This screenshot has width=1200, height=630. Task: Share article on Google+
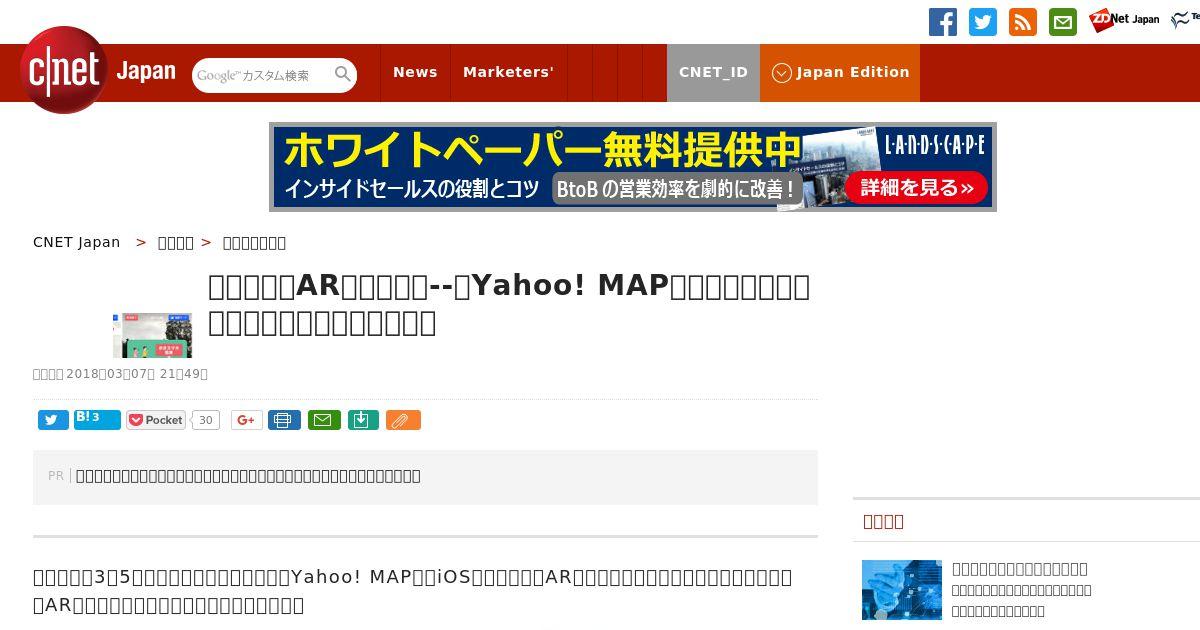(x=246, y=420)
